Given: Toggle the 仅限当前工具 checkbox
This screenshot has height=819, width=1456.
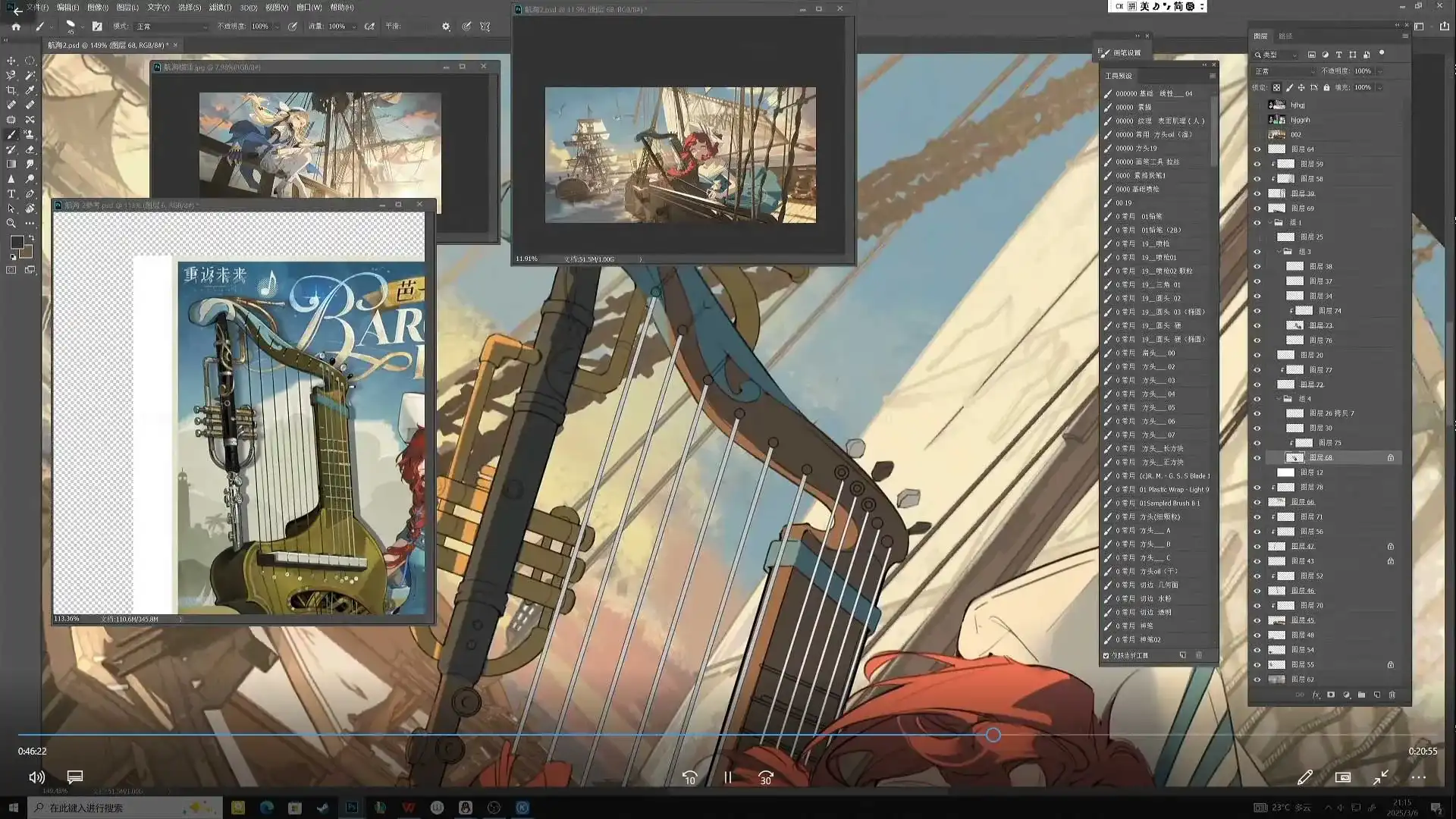Looking at the screenshot, I should coord(1106,655).
